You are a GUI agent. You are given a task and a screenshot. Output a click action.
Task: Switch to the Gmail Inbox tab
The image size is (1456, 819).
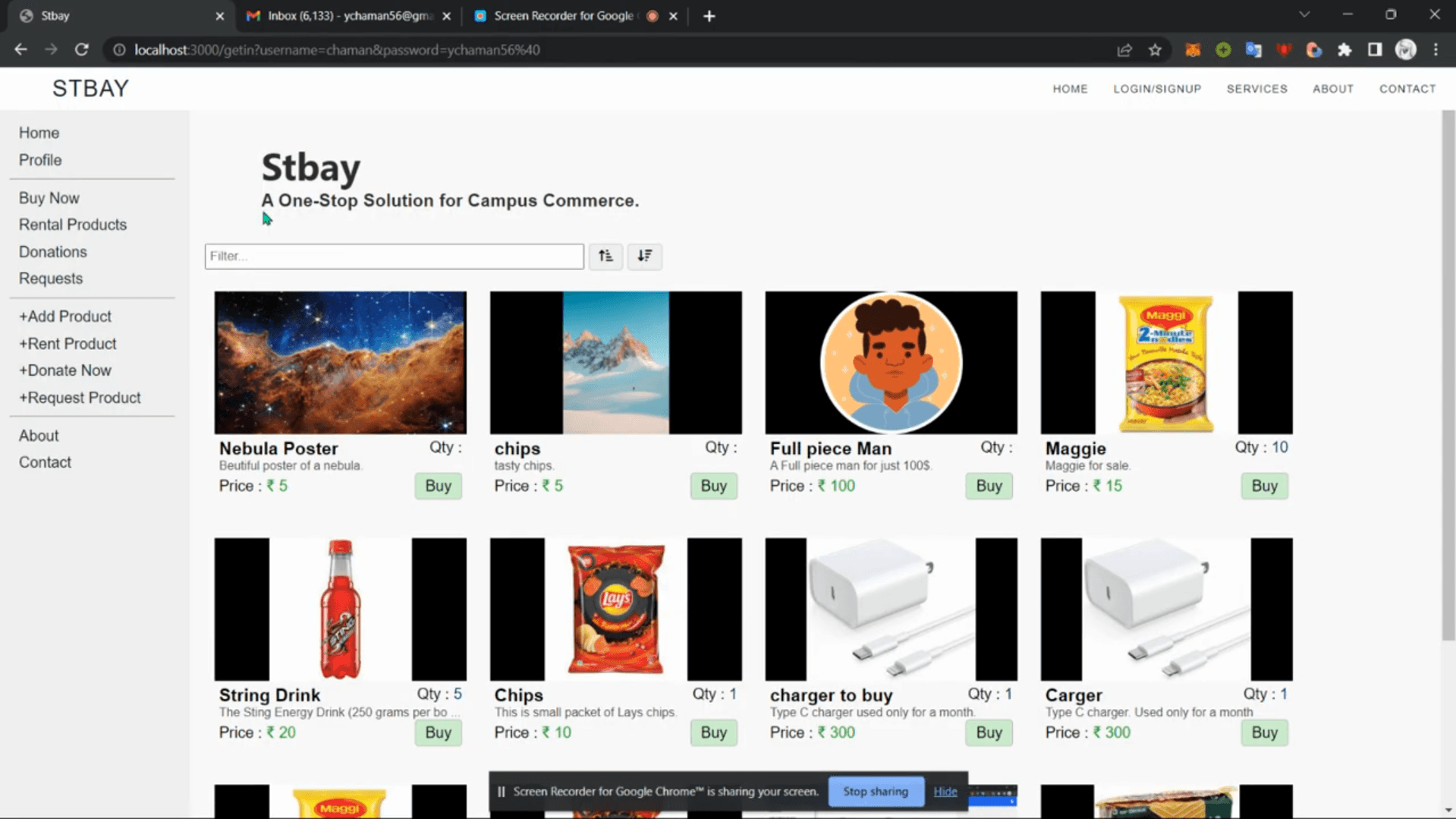[x=349, y=16]
